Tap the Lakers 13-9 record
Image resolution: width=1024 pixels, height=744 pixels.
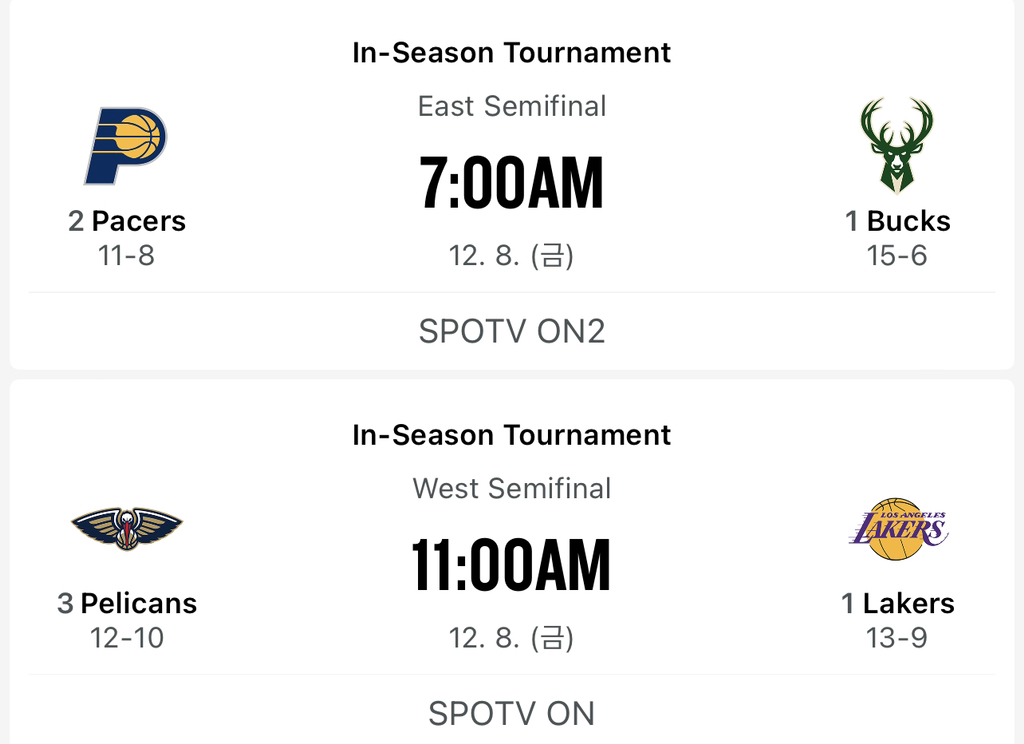tap(897, 638)
